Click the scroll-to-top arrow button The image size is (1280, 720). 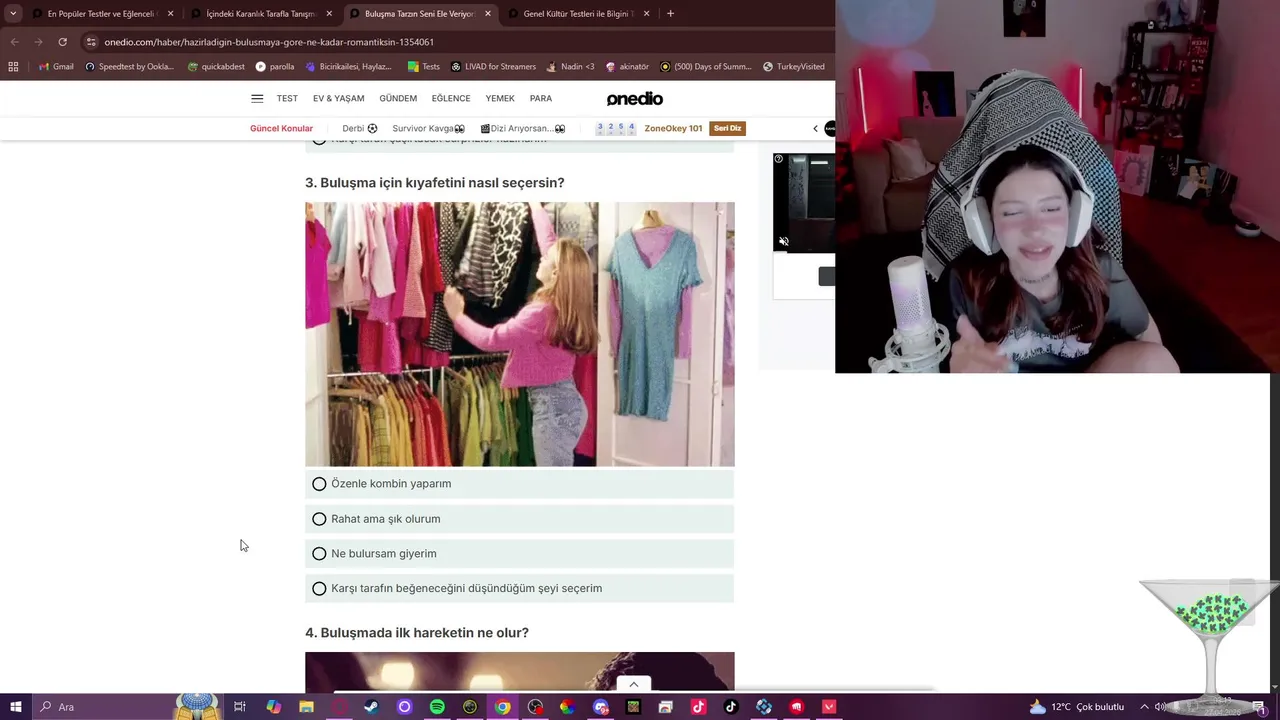tap(633, 685)
